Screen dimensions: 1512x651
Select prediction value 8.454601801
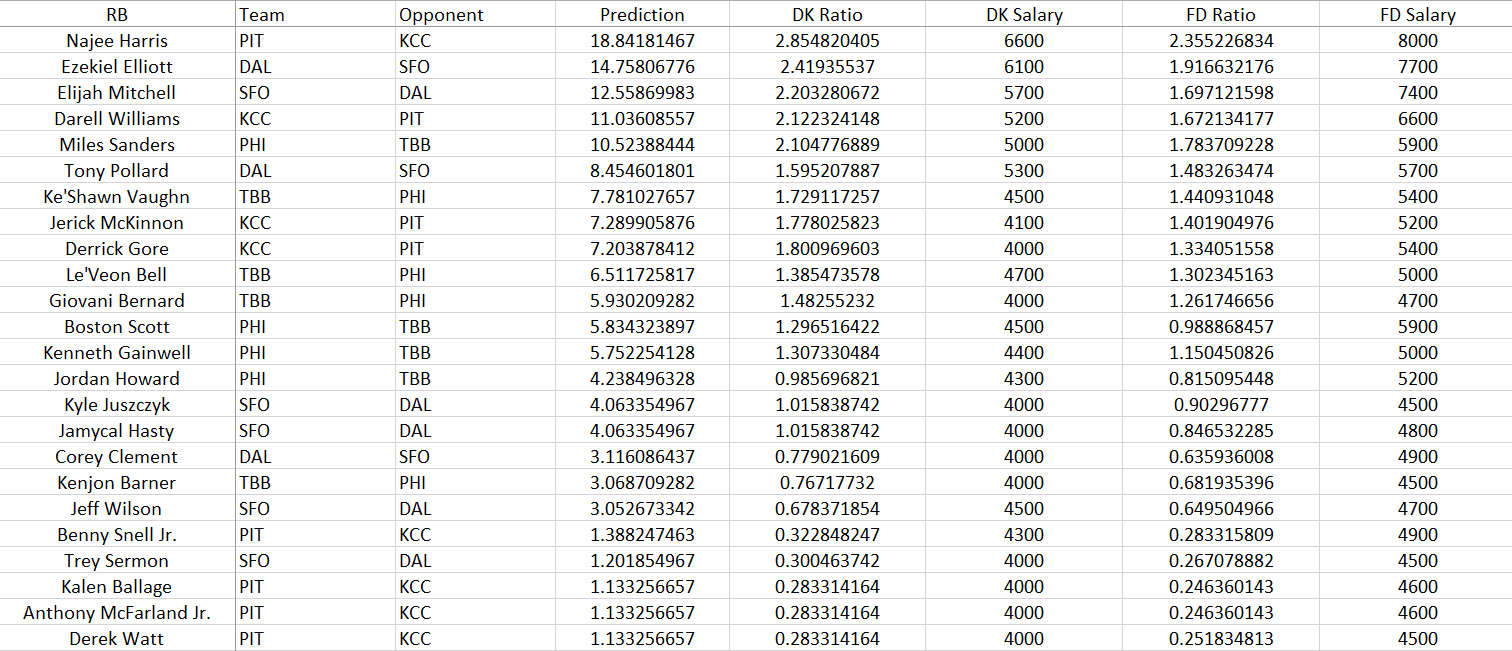tap(642, 171)
